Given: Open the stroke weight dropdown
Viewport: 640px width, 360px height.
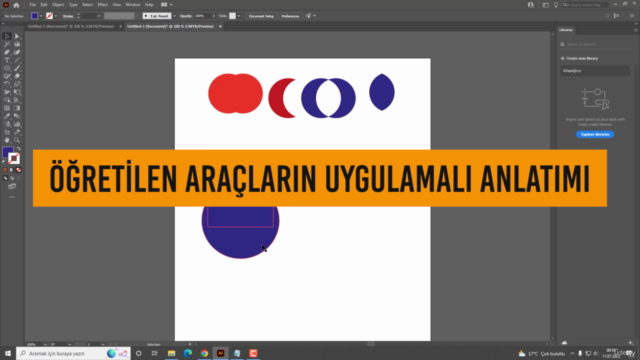Looking at the screenshot, I should tap(99, 16).
